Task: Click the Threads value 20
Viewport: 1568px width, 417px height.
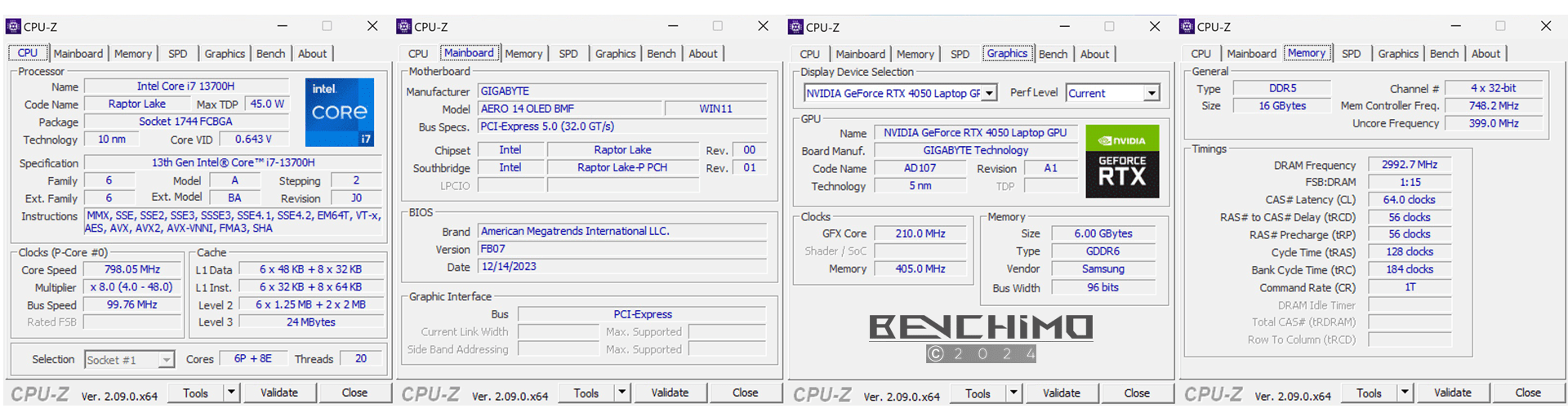Action: (361, 358)
